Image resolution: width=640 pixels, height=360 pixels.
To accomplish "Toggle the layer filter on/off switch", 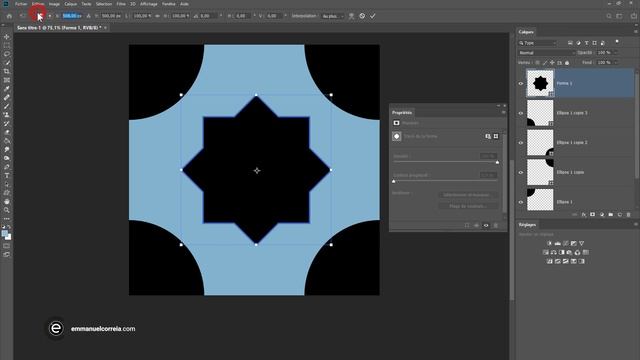I will (x=617, y=42).
